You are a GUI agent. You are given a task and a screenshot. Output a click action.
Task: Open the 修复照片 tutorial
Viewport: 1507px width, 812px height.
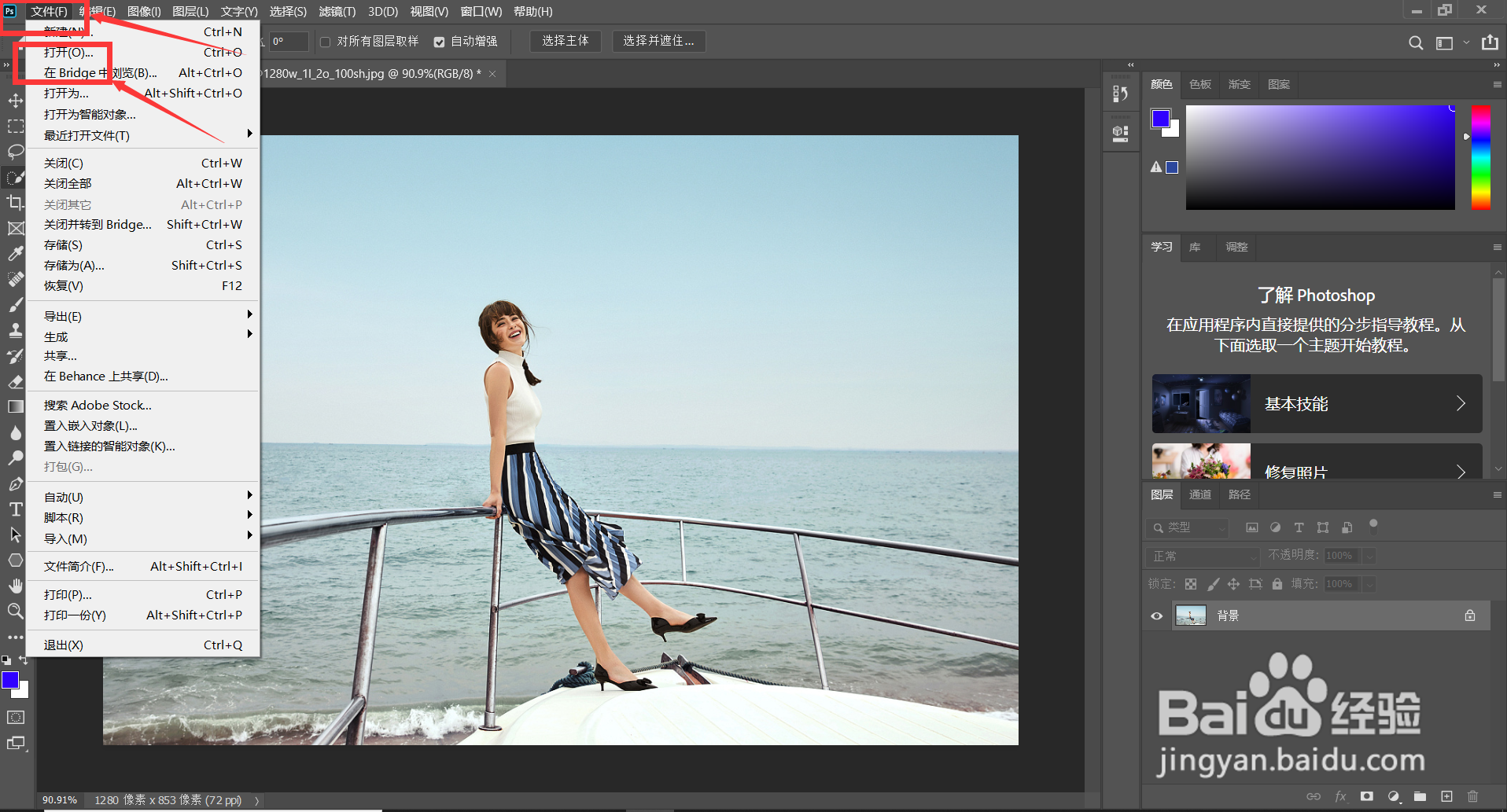pyautogui.click(x=1317, y=461)
